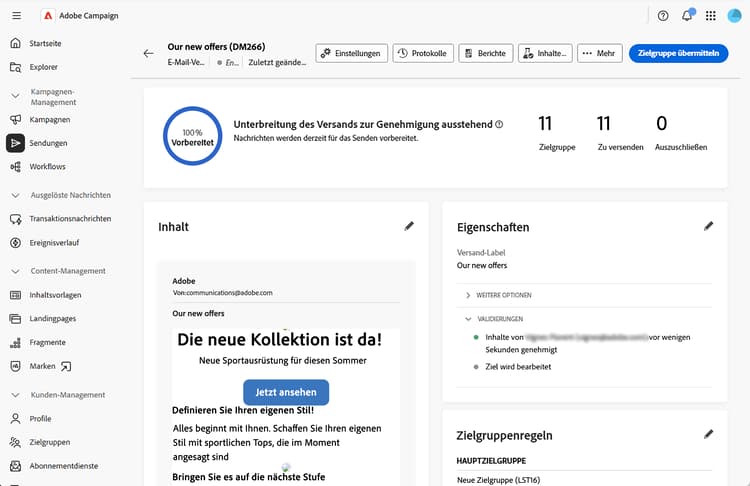This screenshot has width=750, height=486.
Task: Click the Marken external link arrow
Action: [x=66, y=366]
